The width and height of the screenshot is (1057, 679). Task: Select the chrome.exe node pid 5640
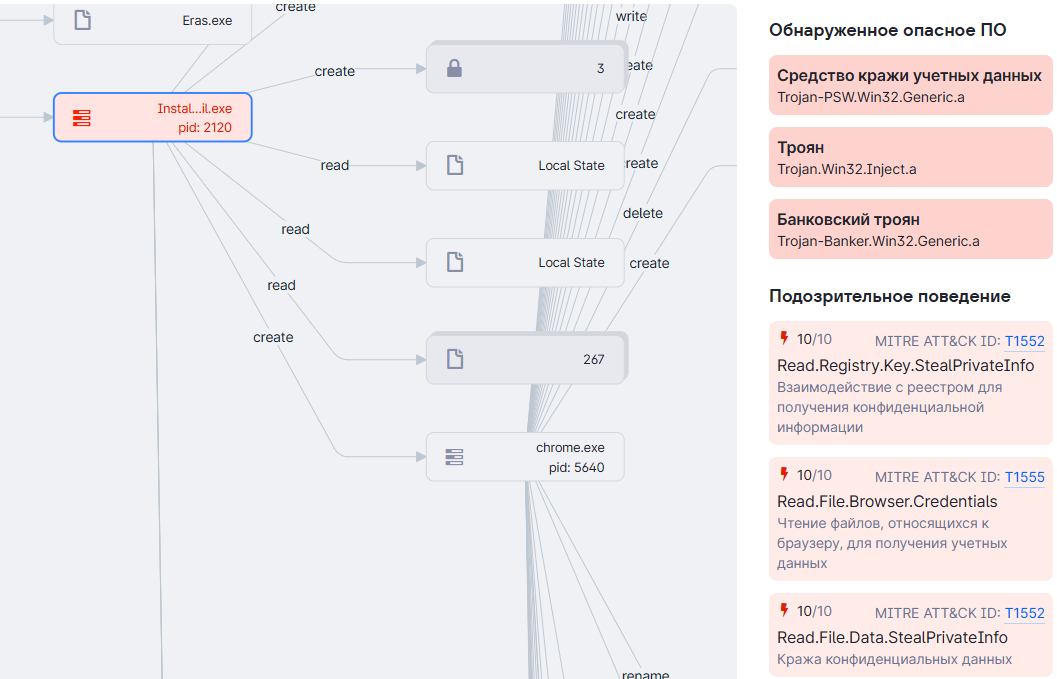pos(525,457)
